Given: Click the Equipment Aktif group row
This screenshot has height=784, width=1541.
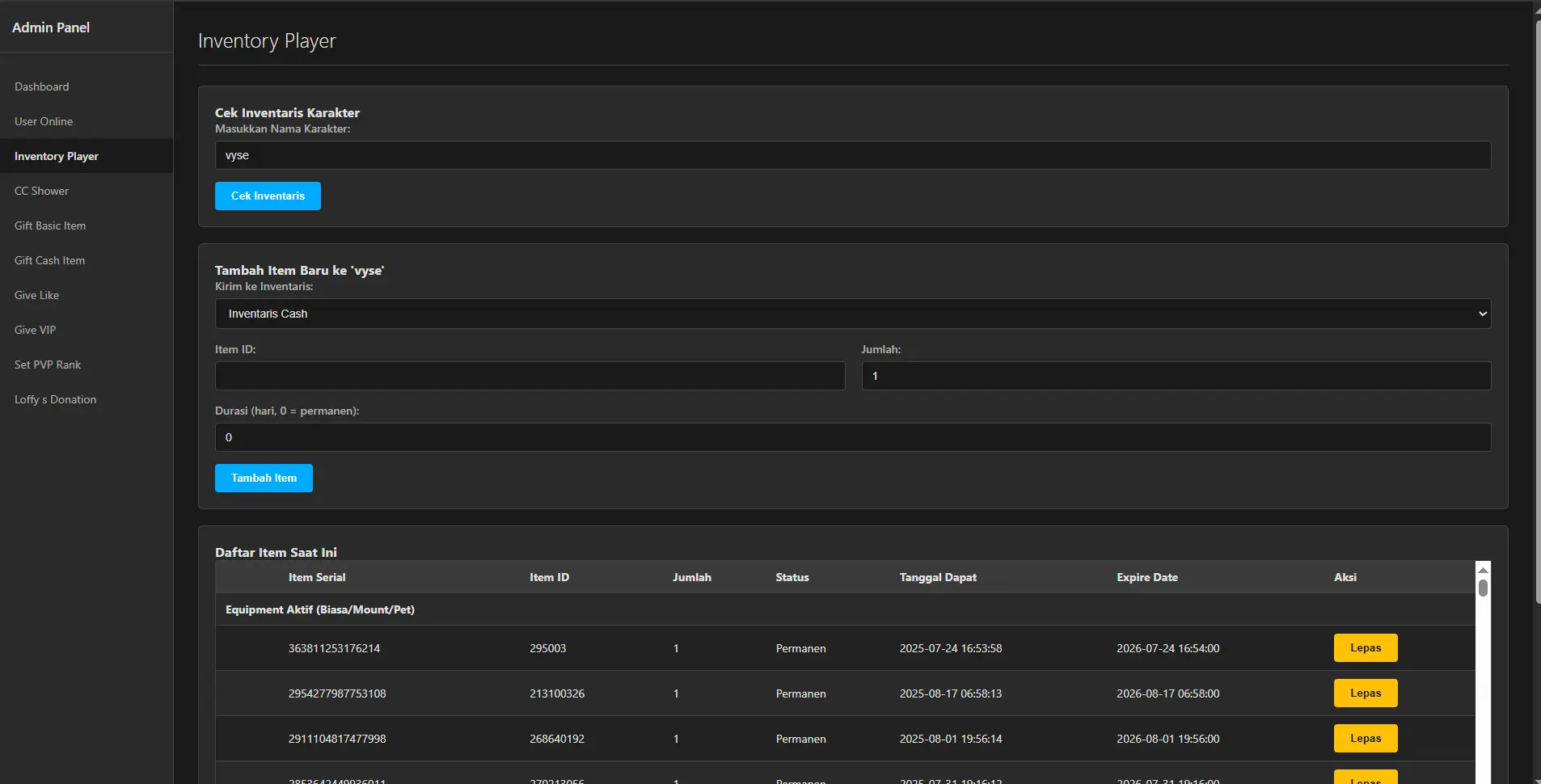Looking at the screenshot, I should [x=846, y=609].
